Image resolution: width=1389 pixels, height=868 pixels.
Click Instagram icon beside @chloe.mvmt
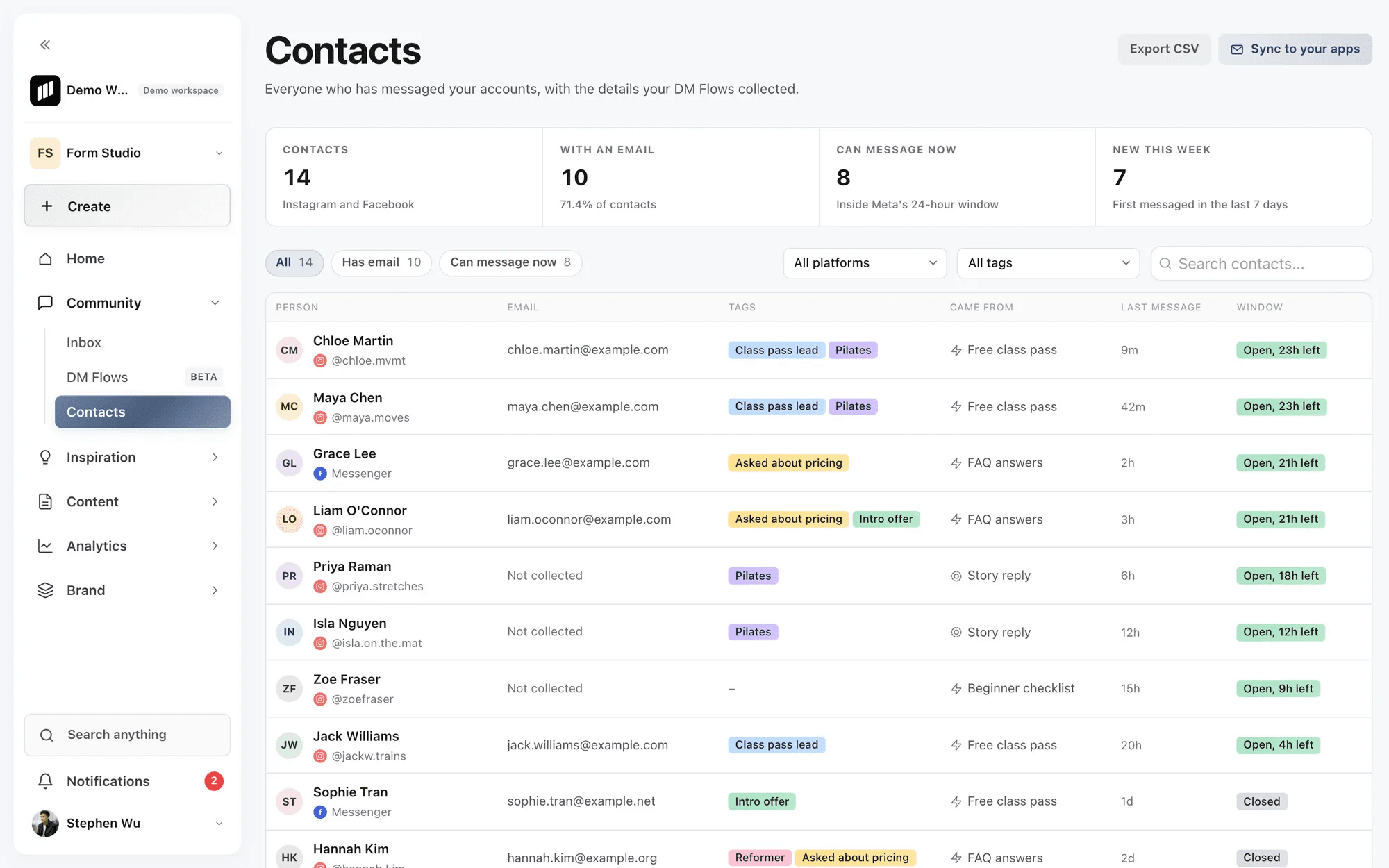(x=320, y=360)
